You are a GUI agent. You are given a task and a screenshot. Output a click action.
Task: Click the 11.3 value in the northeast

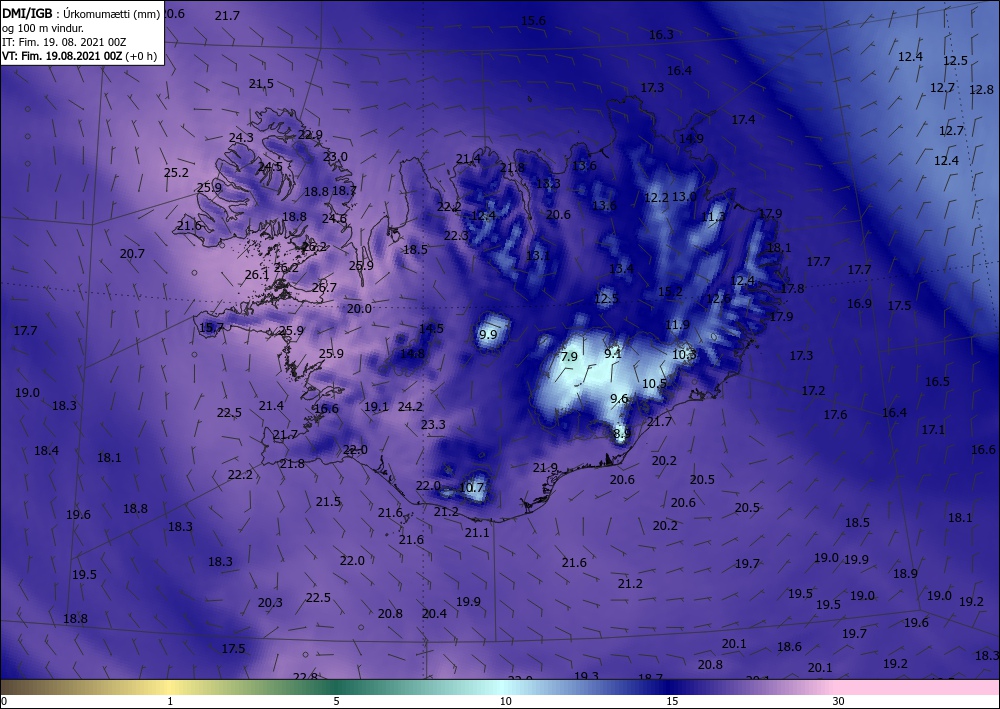(x=713, y=217)
